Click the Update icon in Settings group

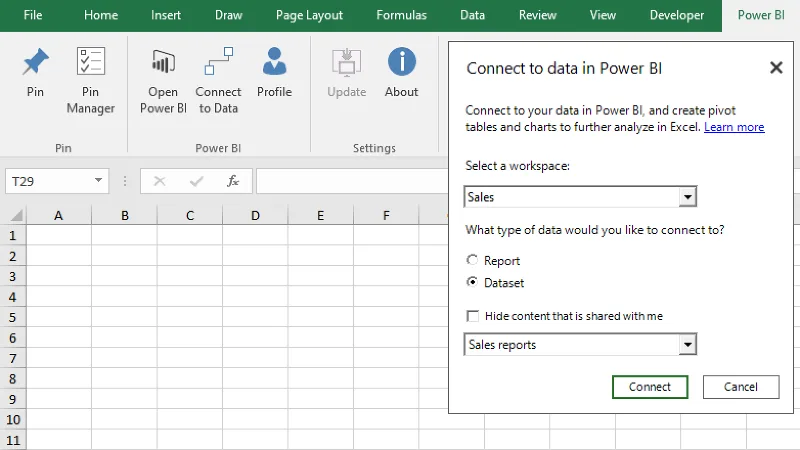pos(347,62)
